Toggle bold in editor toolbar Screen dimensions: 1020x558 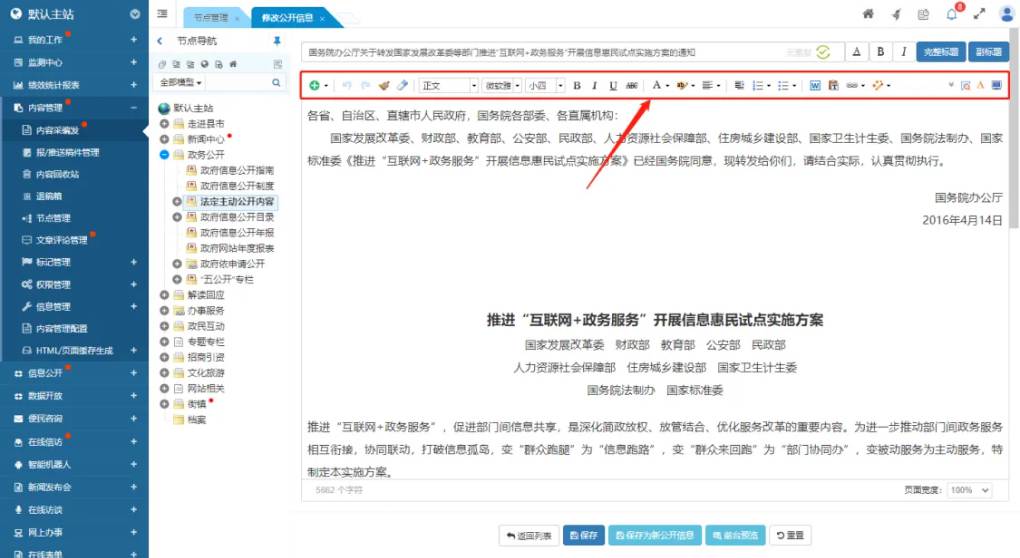576,86
